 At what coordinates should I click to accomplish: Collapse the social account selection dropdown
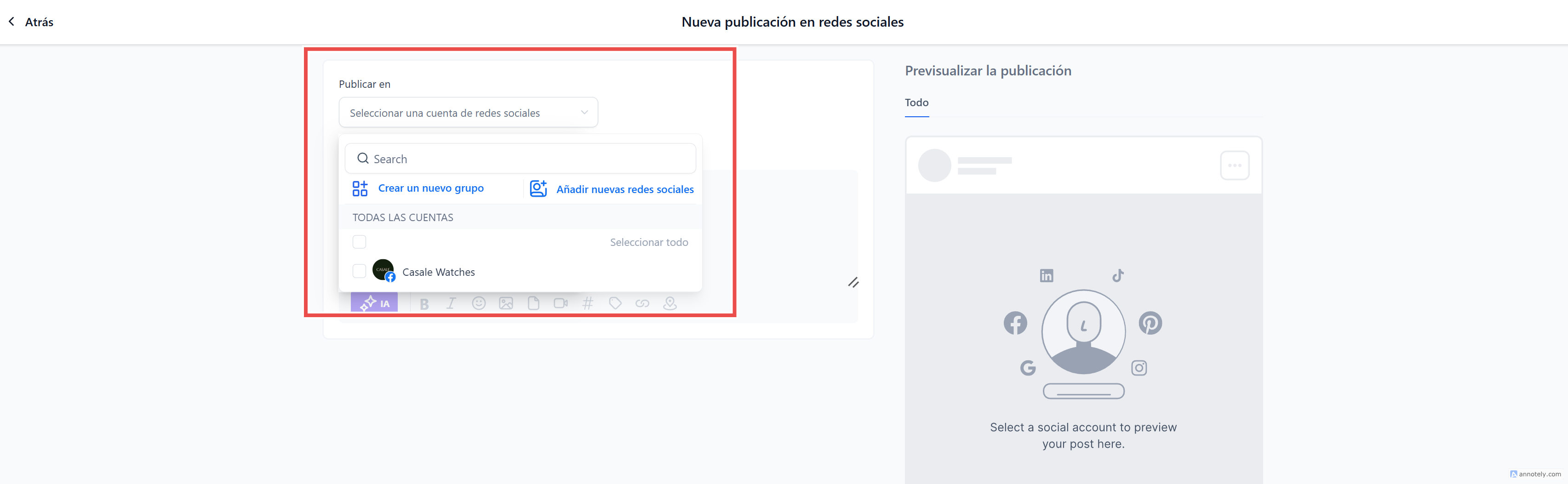pyautogui.click(x=584, y=113)
